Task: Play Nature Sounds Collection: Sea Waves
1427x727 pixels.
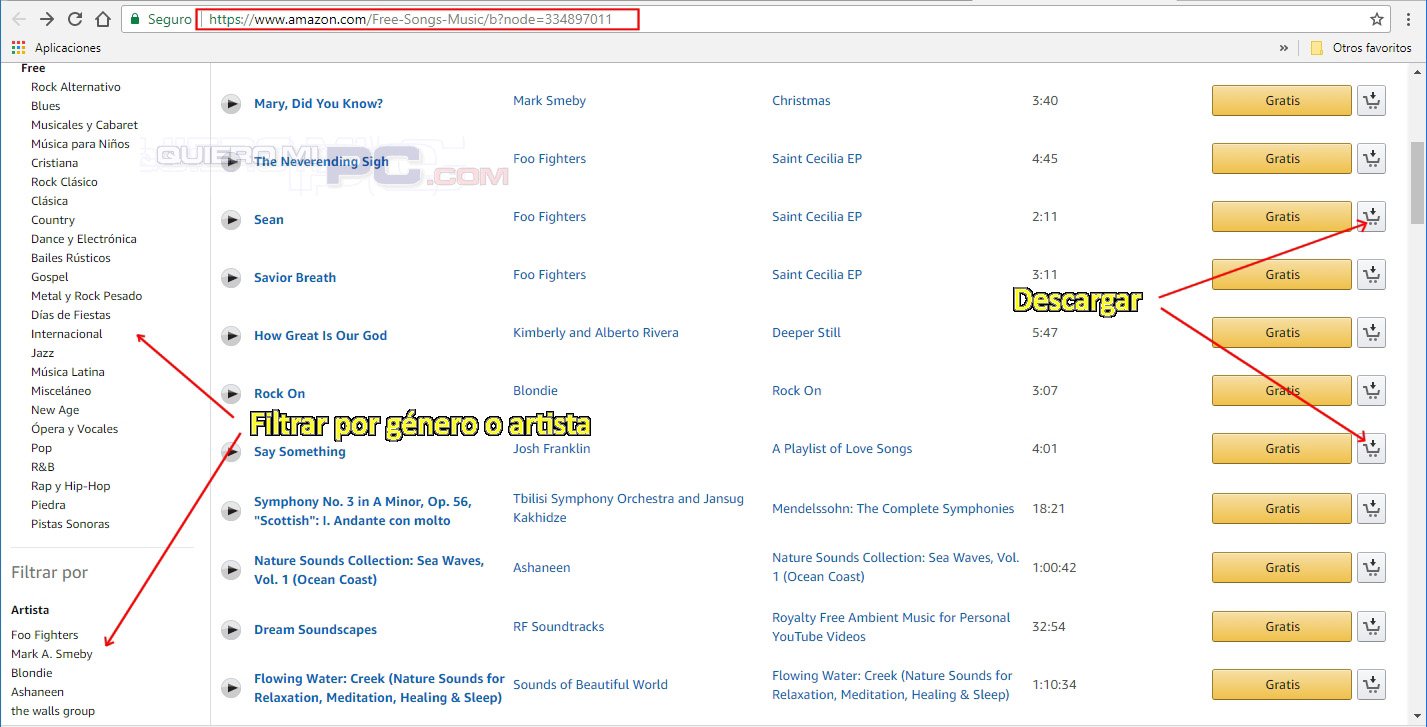Action: (231, 570)
